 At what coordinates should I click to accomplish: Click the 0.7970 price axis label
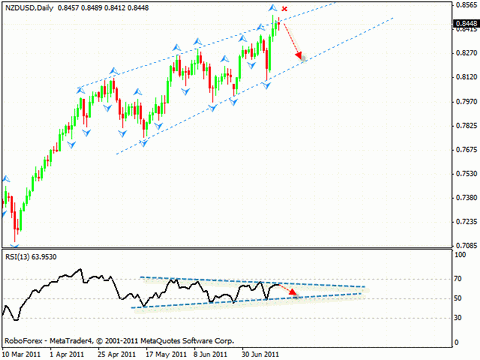pyautogui.click(x=466, y=101)
